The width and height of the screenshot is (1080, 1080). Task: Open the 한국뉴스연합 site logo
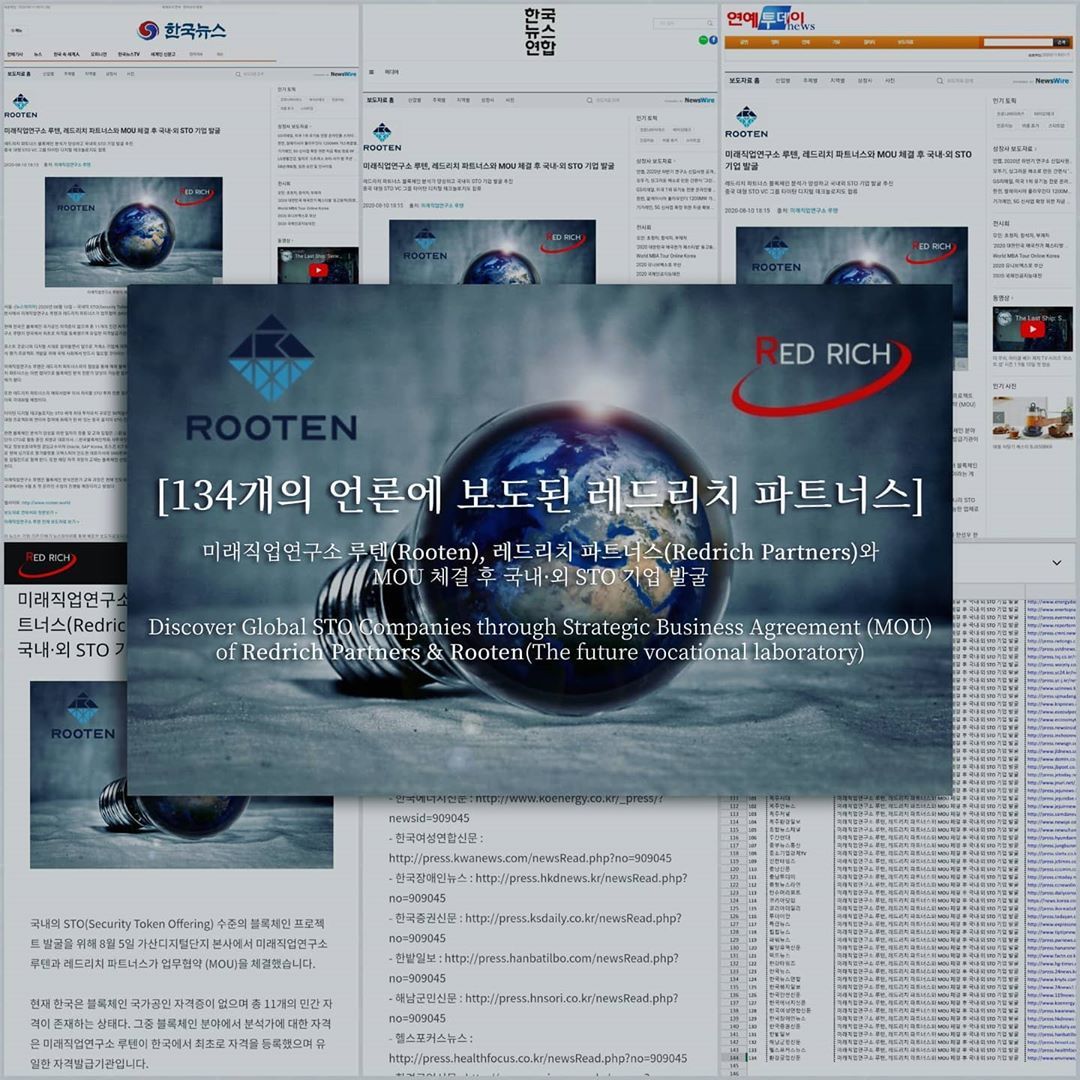[540, 32]
